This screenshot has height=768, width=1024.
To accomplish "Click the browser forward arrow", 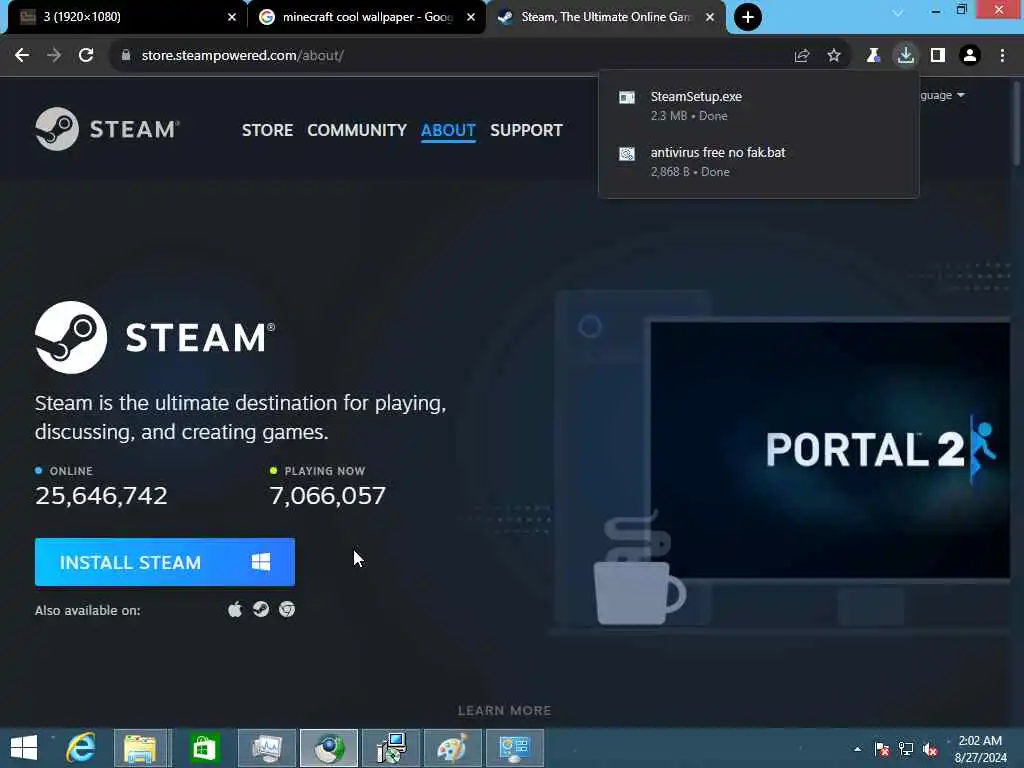I will 54,56.
